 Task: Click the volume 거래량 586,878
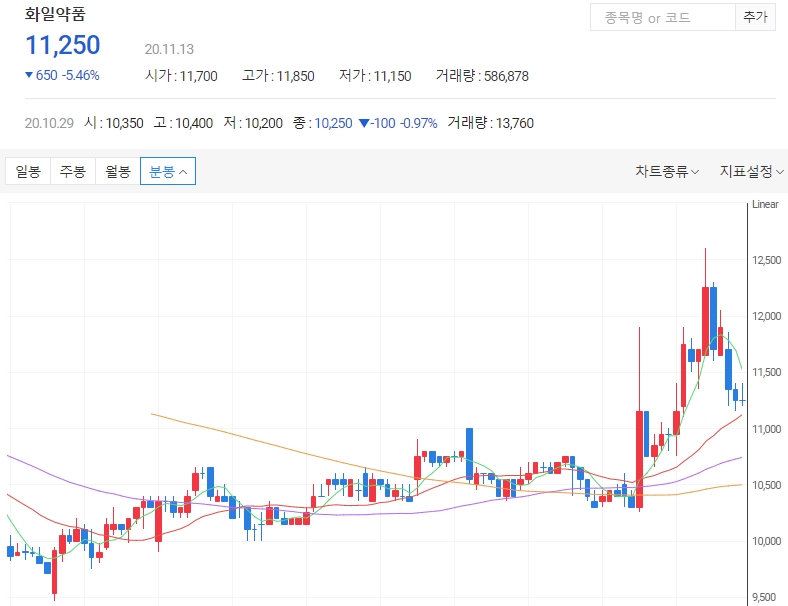(x=482, y=76)
